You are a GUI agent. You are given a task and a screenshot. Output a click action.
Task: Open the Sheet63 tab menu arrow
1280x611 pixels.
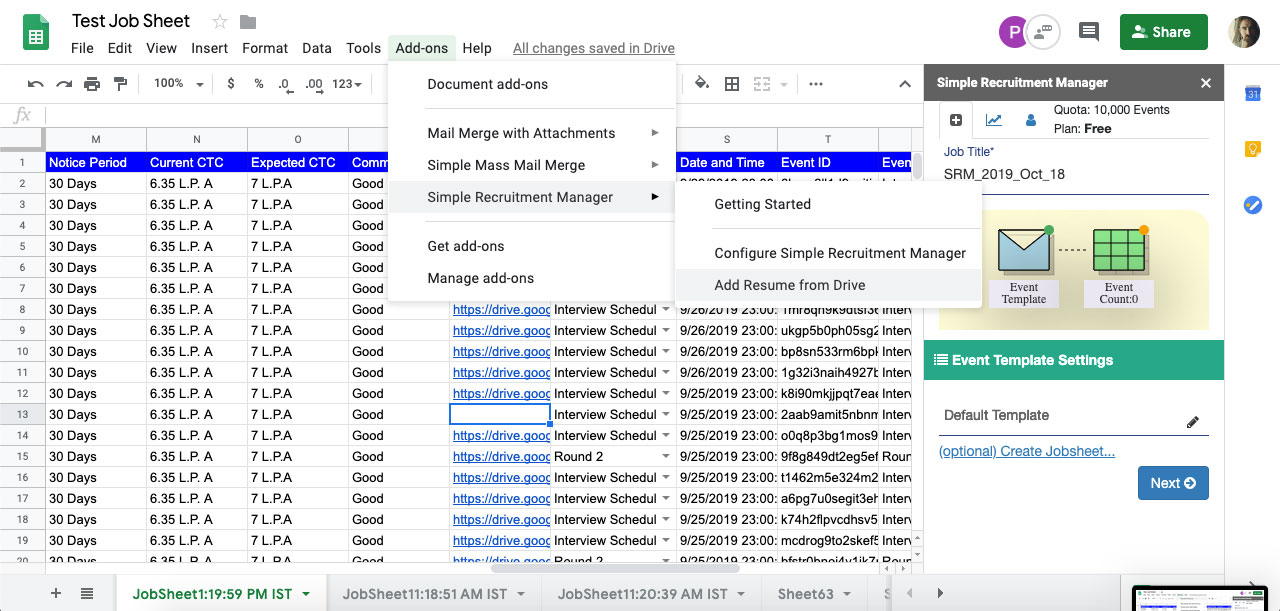click(x=847, y=594)
